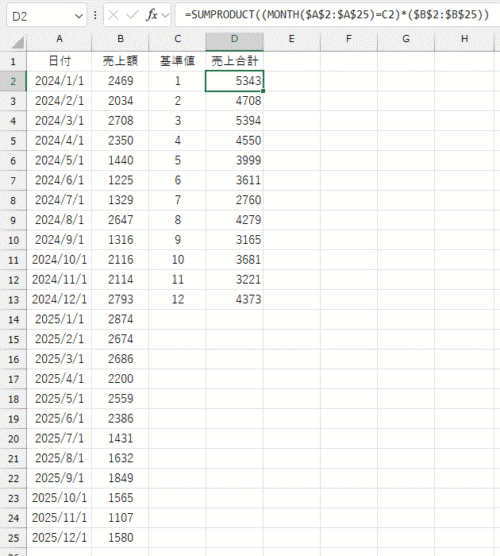The image size is (500, 556).
Task: Select cell containing date 2025/12/1
Action: (59, 538)
